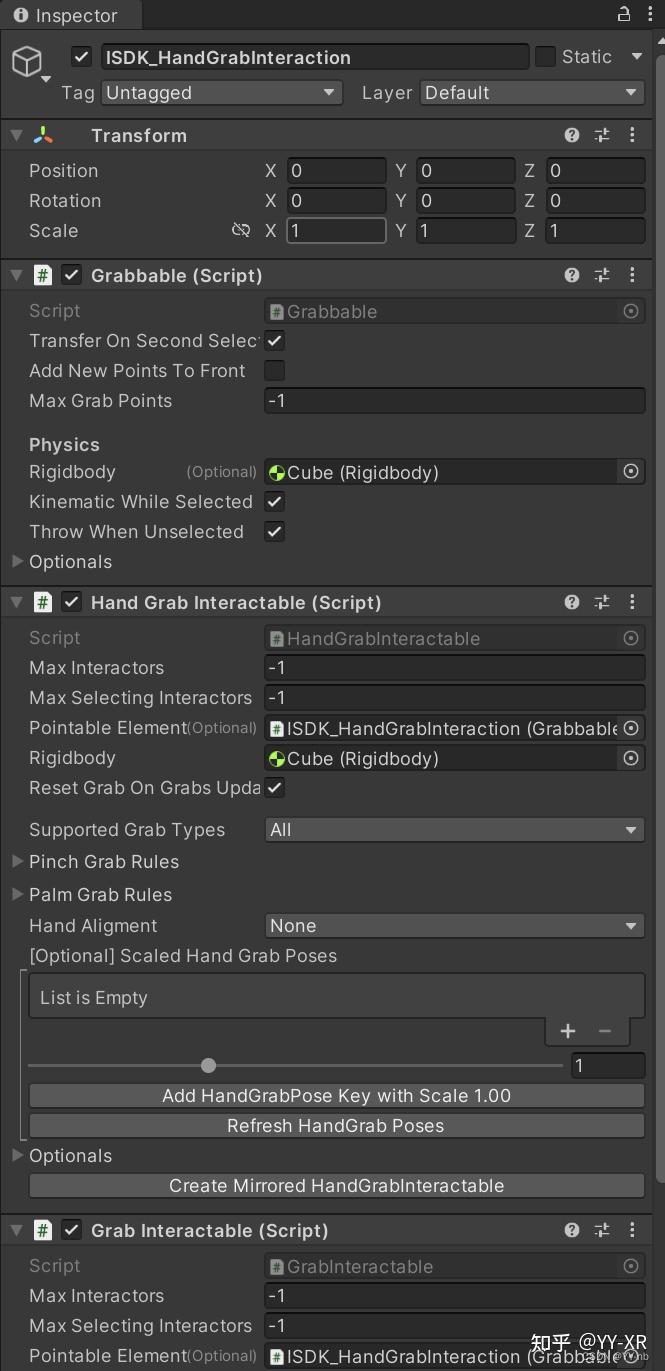Click the Hand Grab Interactable help icon
This screenshot has height=1371, width=665.
coord(571,602)
